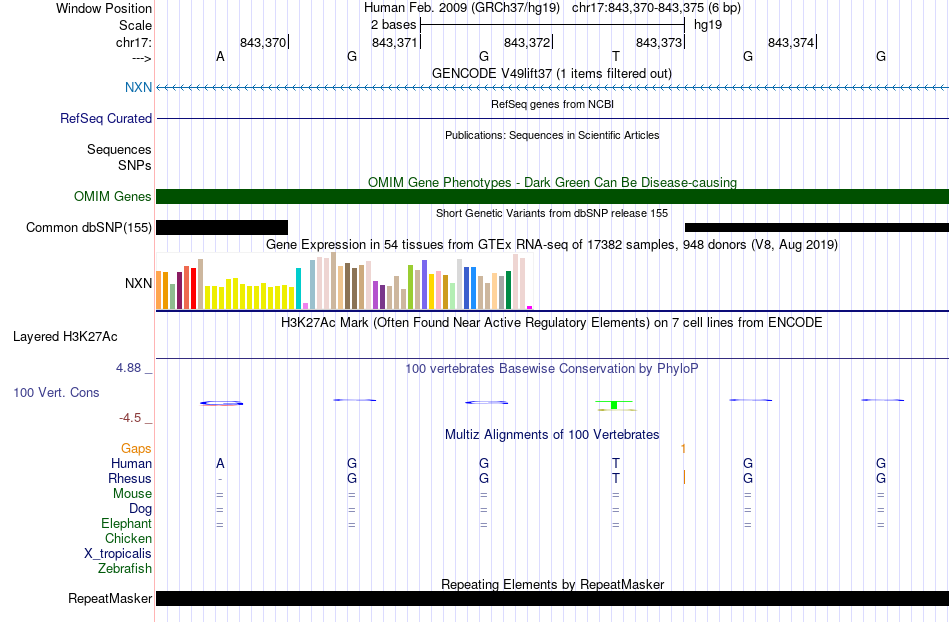The width and height of the screenshot is (950, 622).
Task: Click the Gaps label in Multiz track
Action: coord(136,449)
